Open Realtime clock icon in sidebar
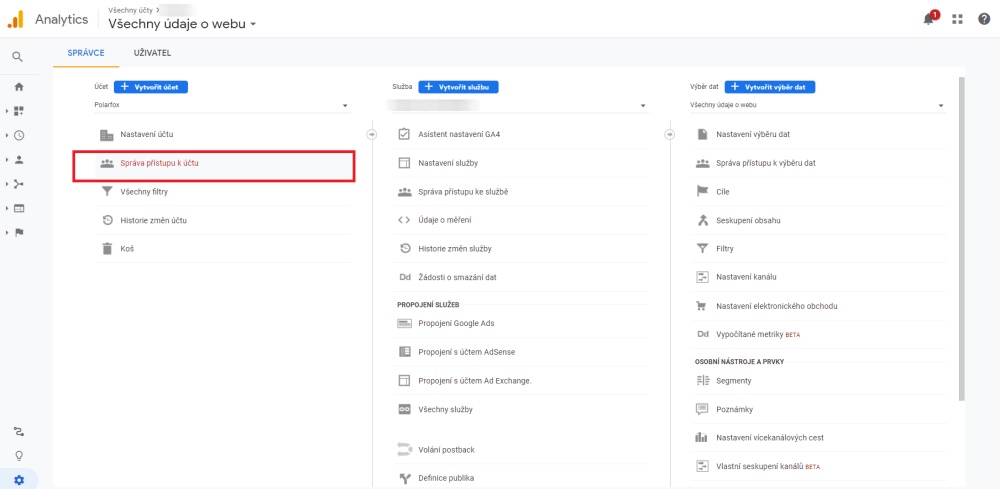Viewport: 1000px width, 489px height. pos(18,135)
